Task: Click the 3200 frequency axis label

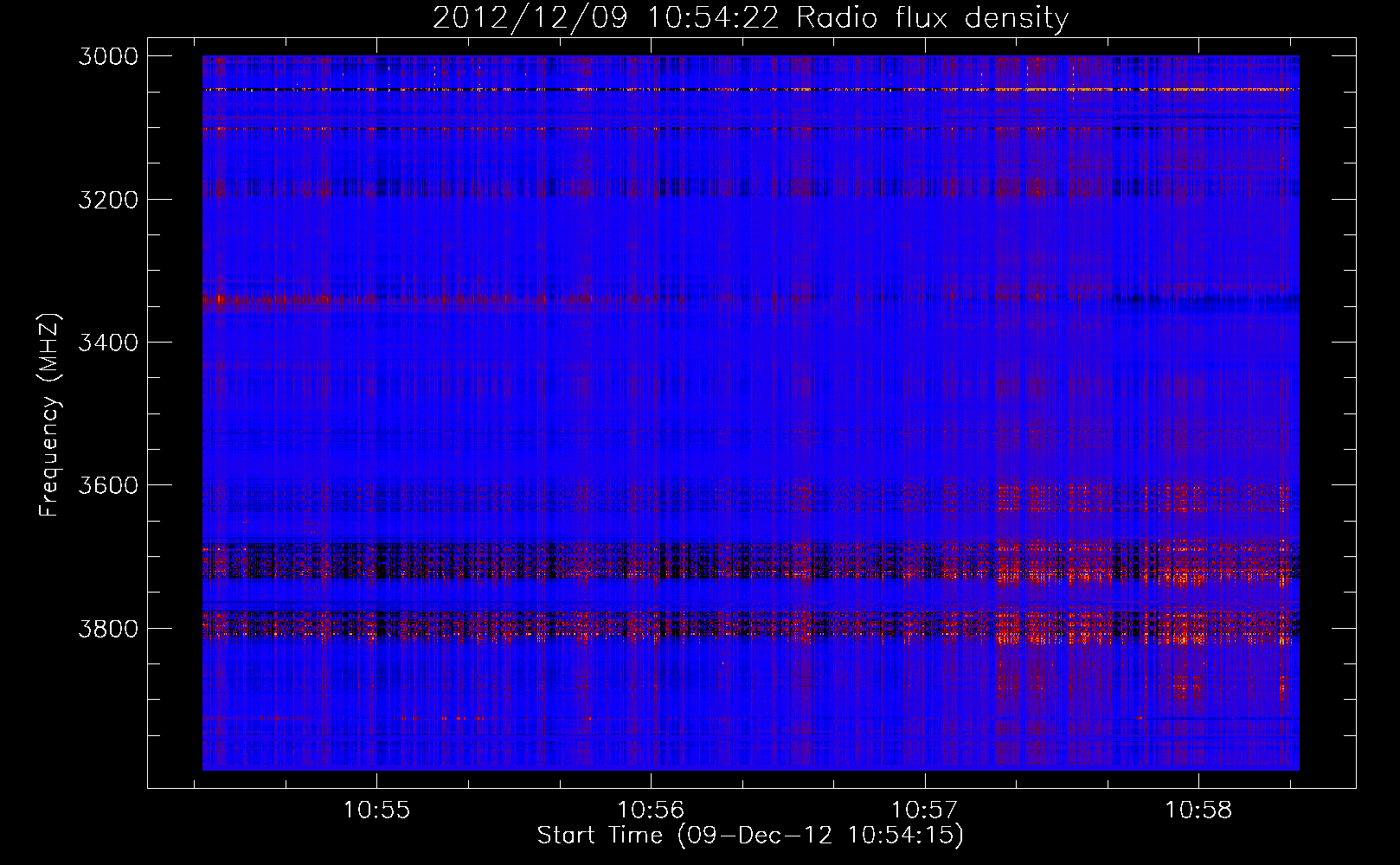Action: pos(108,200)
